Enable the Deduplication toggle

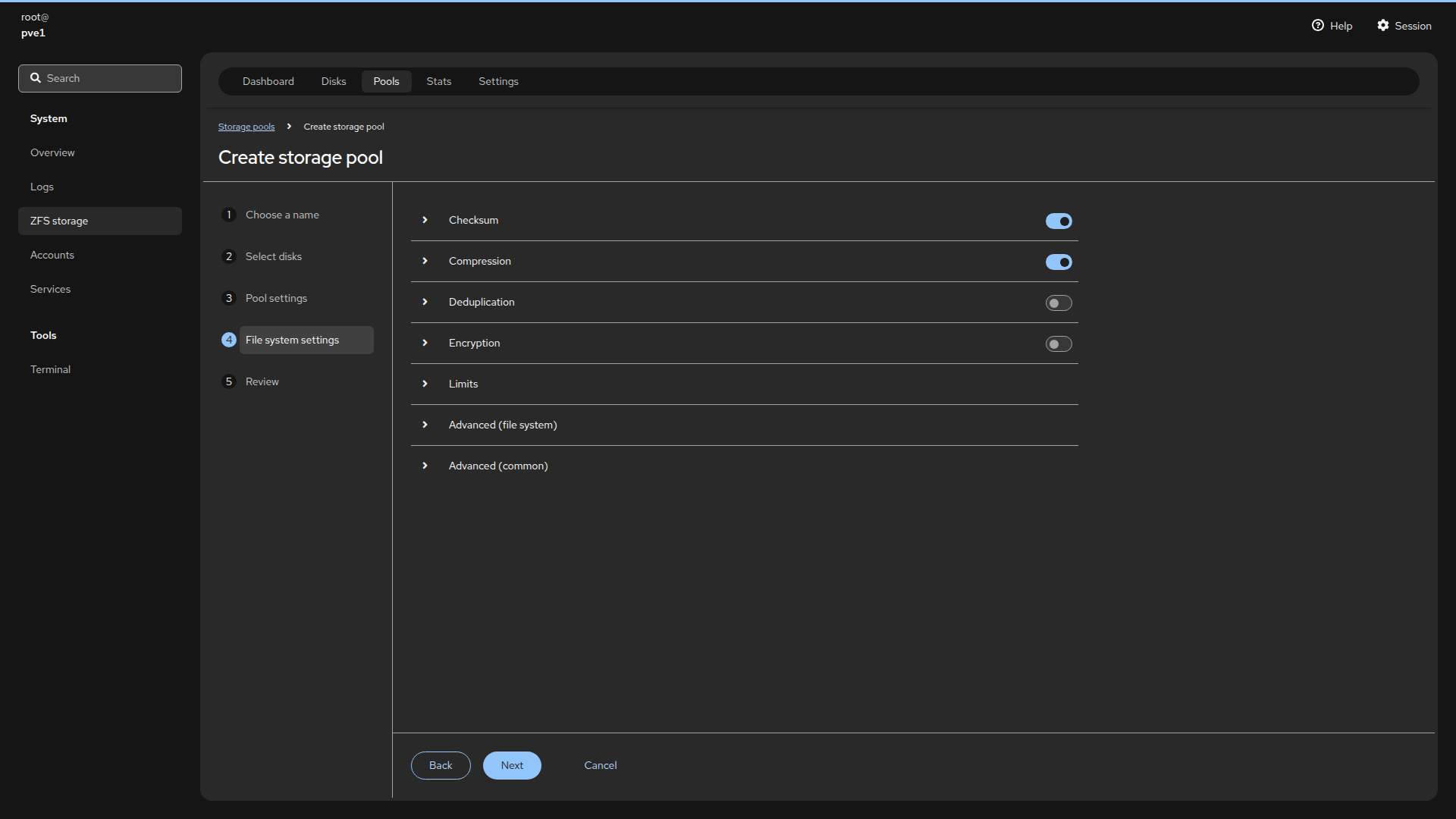pos(1059,303)
